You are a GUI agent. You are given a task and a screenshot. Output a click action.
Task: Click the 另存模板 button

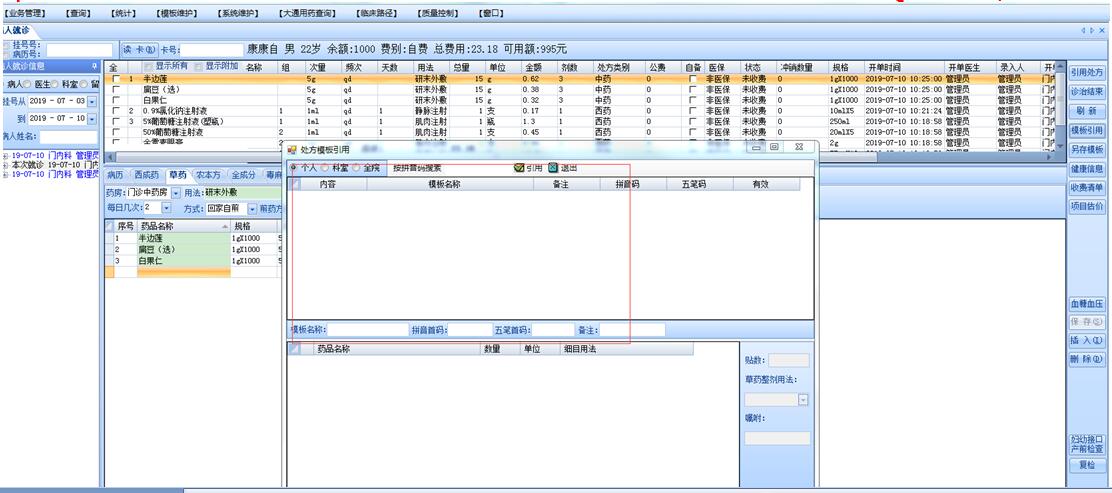(1086, 150)
